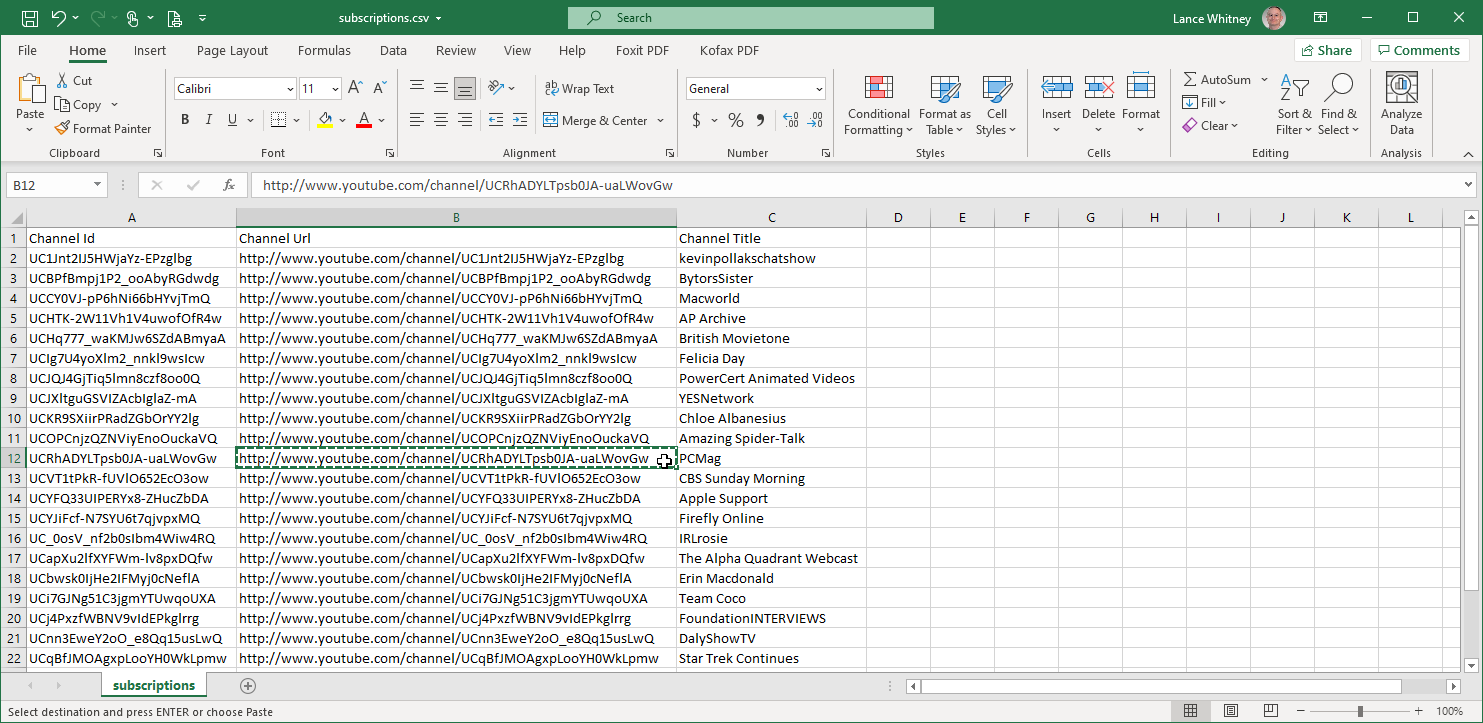Image resolution: width=1483 pixels, height=723 pixels.
Task: Open the File menu
Action: pos(27,51)
